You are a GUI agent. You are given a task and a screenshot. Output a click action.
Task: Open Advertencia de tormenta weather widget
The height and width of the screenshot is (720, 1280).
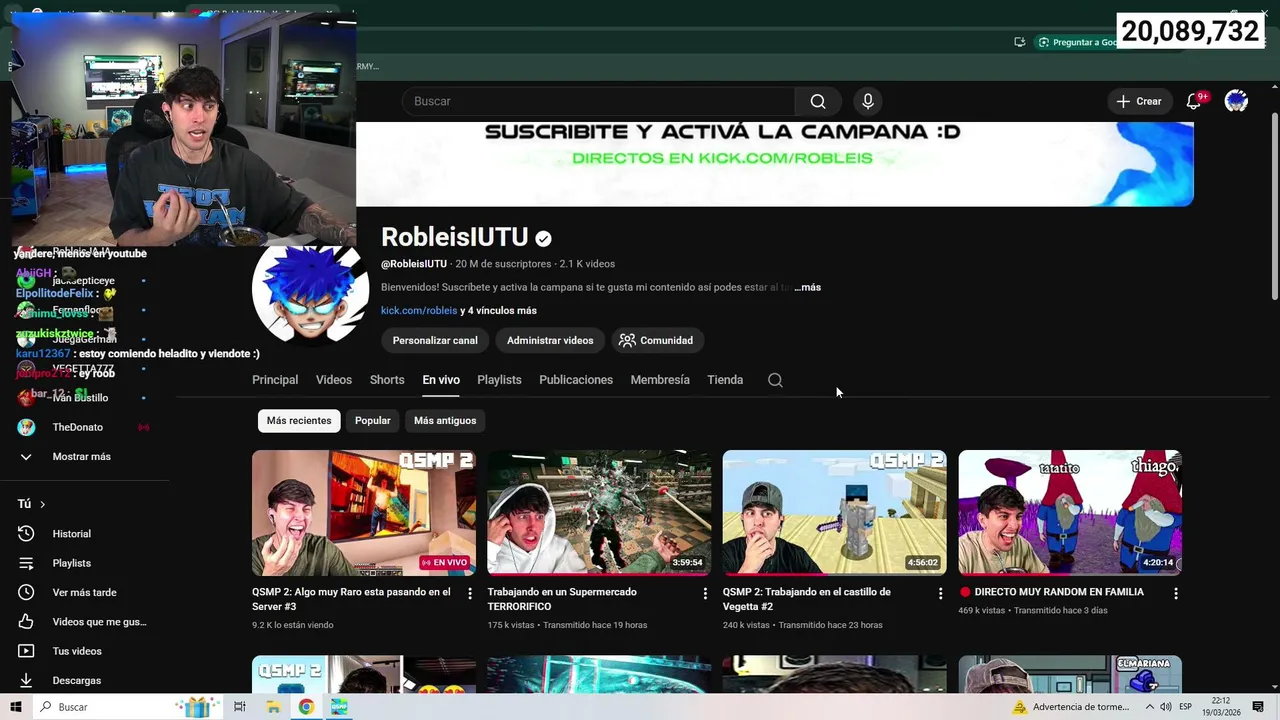1070,707
